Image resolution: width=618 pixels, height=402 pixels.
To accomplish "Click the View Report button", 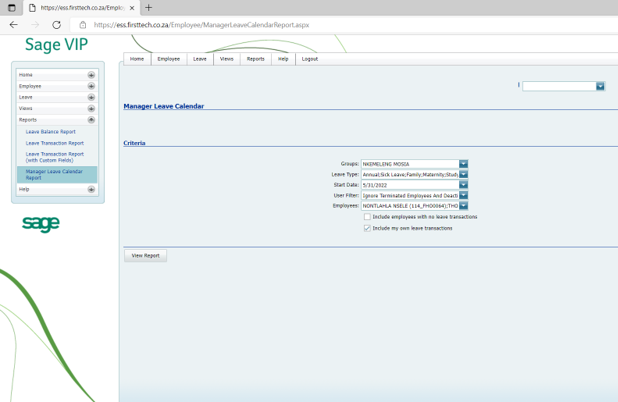I will pos(145,256).
